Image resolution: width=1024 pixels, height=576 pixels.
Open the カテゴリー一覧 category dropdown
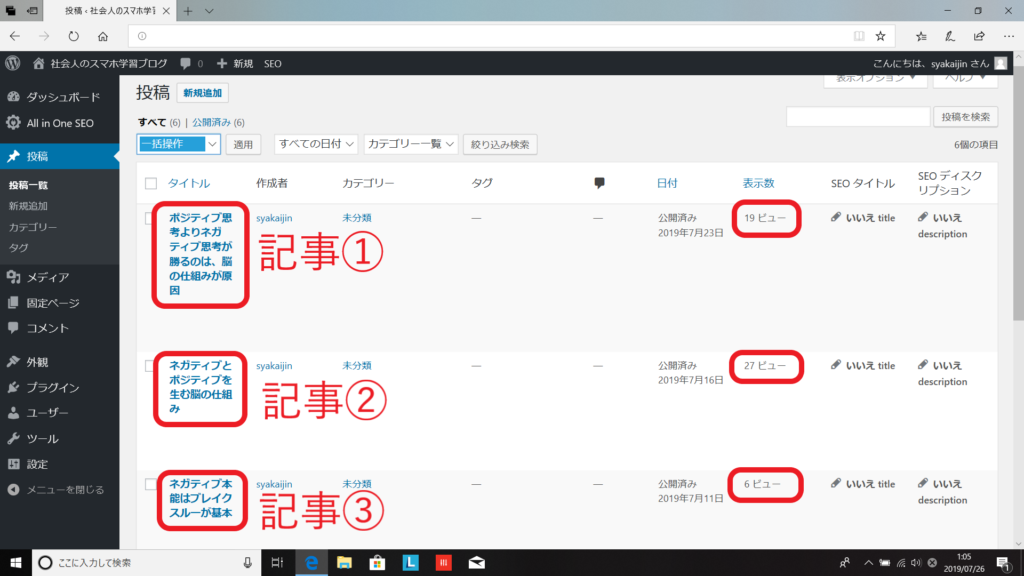(x=410, y=144)
